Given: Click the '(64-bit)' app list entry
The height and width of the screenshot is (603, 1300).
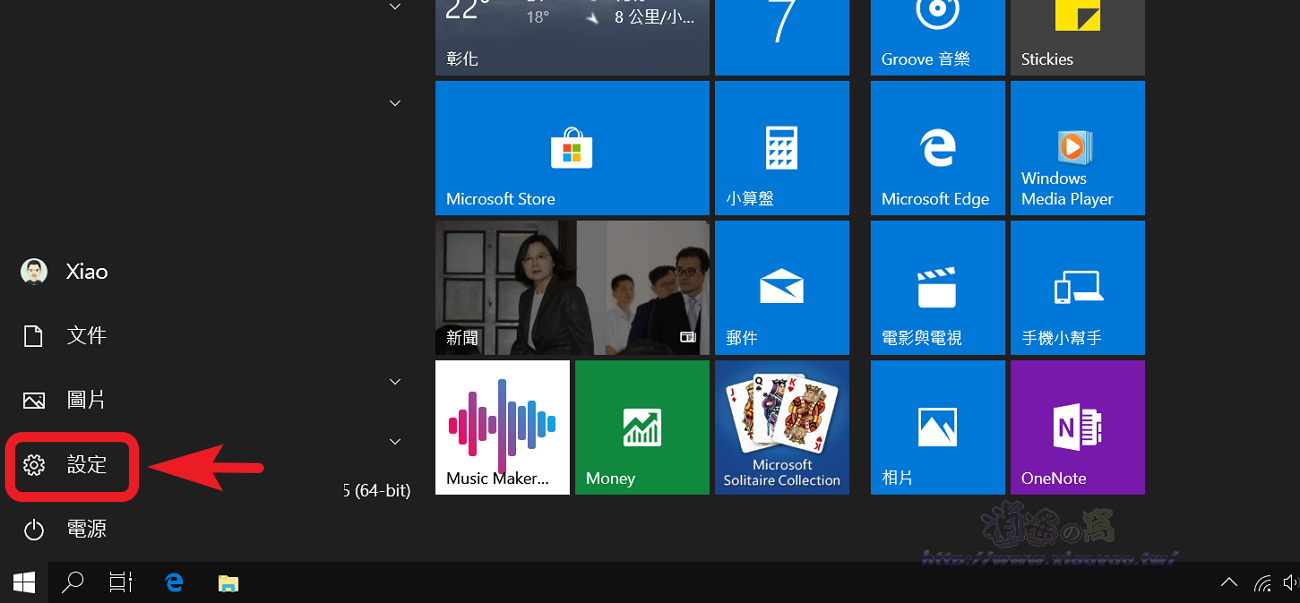Looking at the screenshot, I should tap(376, 490).
